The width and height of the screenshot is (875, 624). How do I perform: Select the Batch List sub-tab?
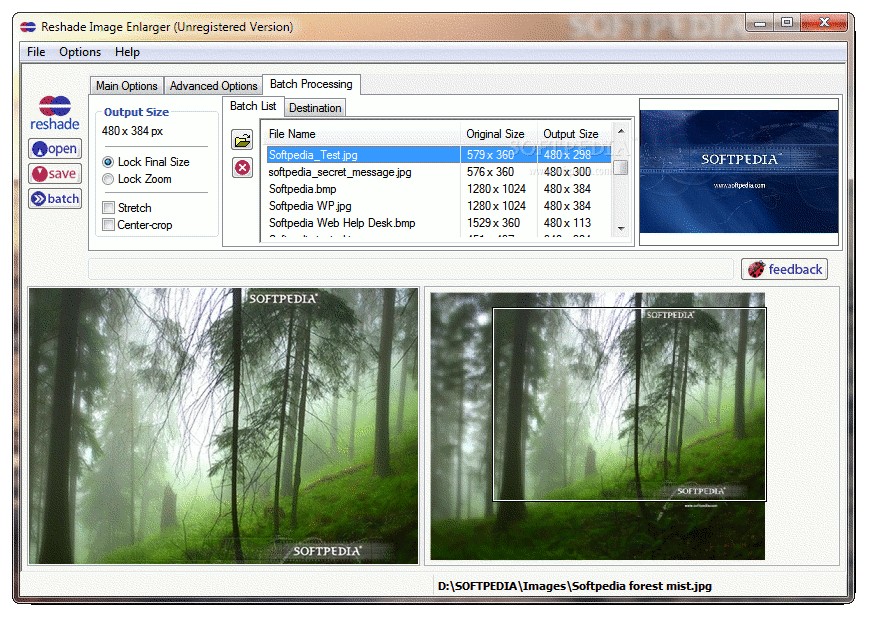pyautogui.click(x=253, y=106)
